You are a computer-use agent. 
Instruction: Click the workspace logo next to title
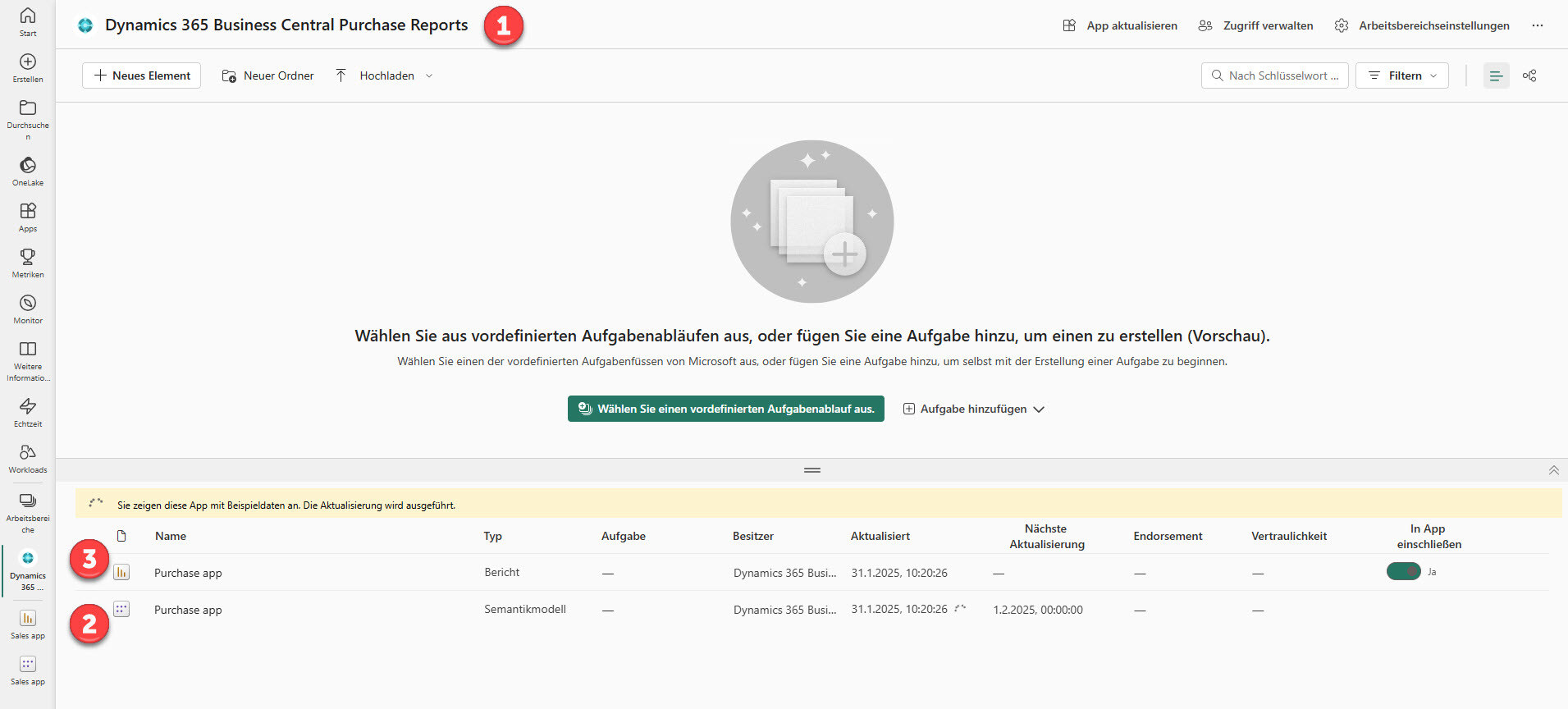click(x=85, y=25)
